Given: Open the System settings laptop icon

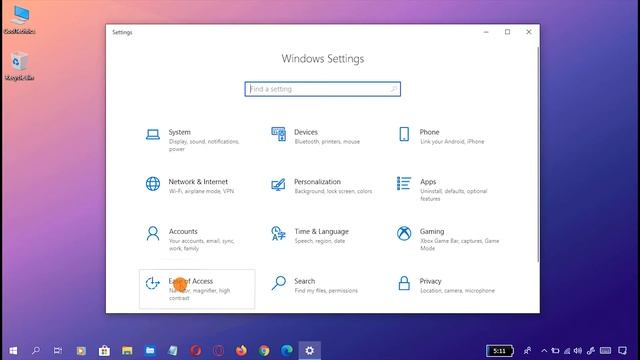Looking at the screenshot, I should click(x=153, y=134).
